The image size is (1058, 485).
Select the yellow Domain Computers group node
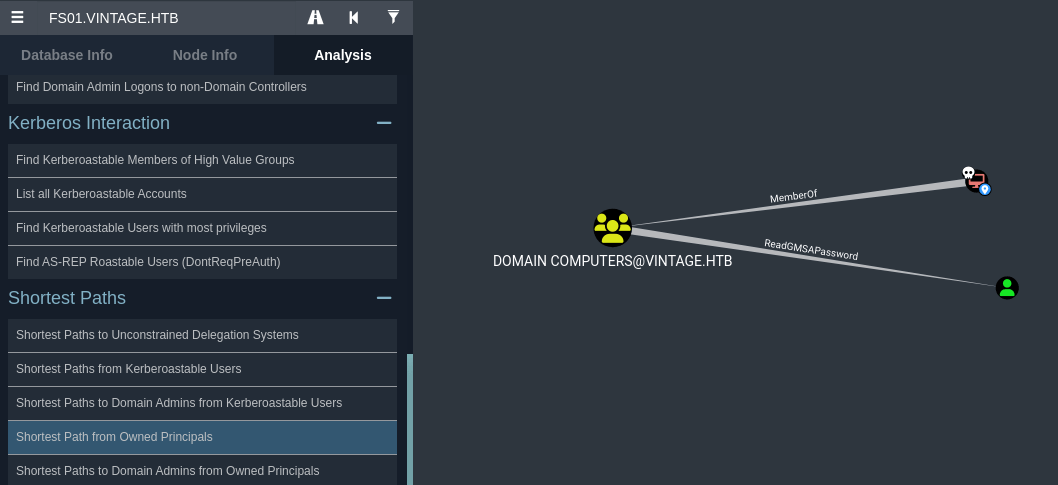tap(612, 228)
